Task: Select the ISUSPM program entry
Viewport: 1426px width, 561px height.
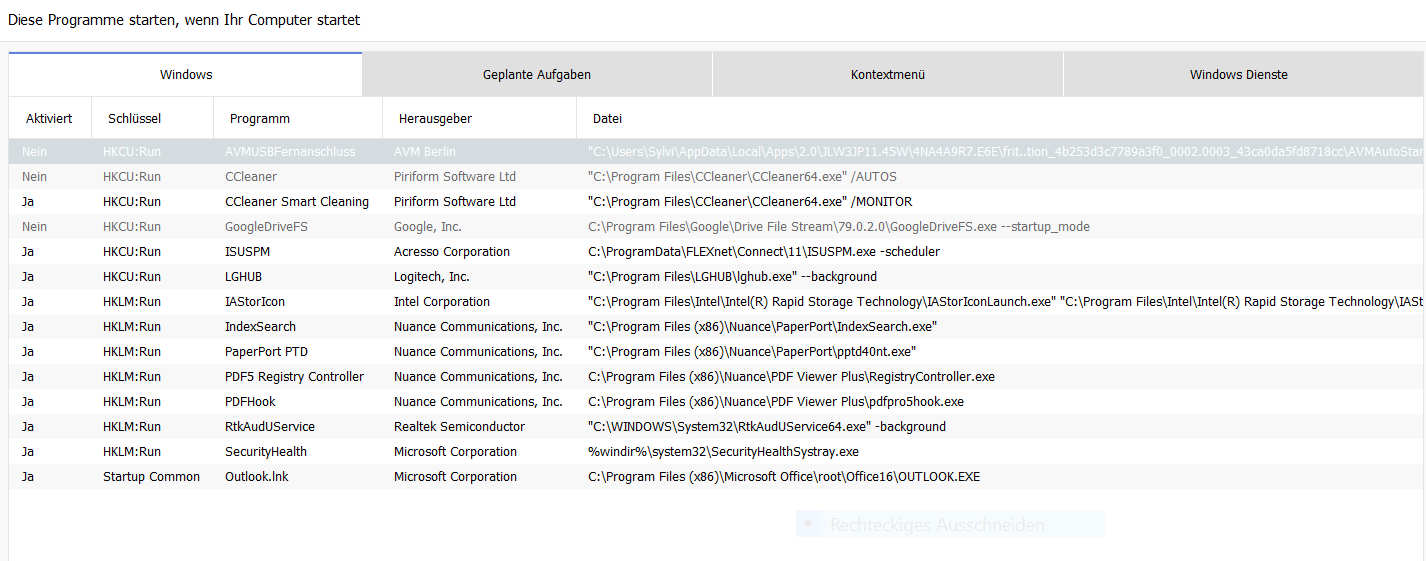Action: [248, 252]
